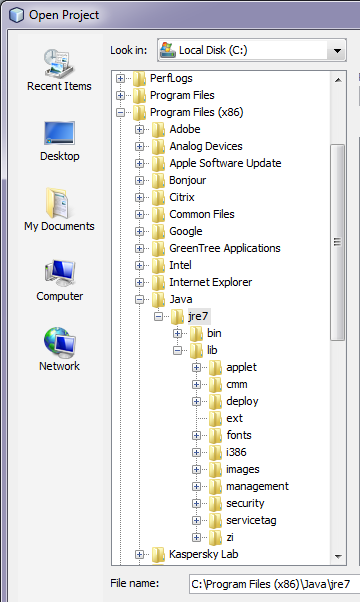Select the ext folder icon
The image size is (360, 602).
tap(215, 418)
